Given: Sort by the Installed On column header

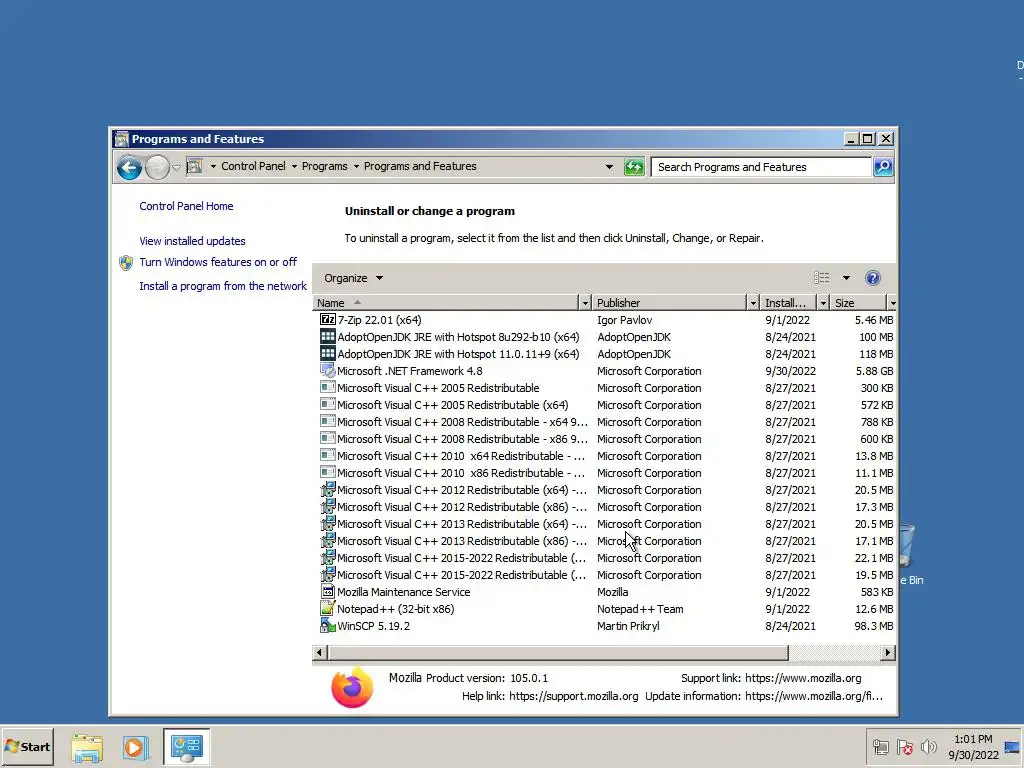Looking at the screenshot, I should [788, 303].
